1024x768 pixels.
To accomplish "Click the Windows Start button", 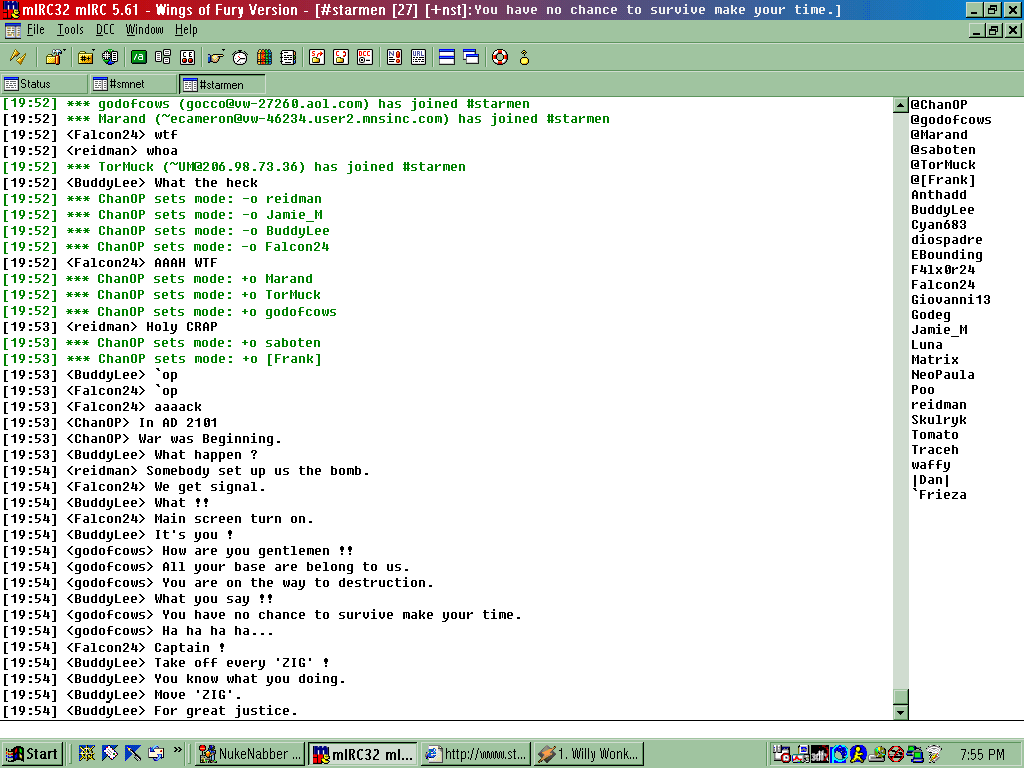I will [32, 754].
